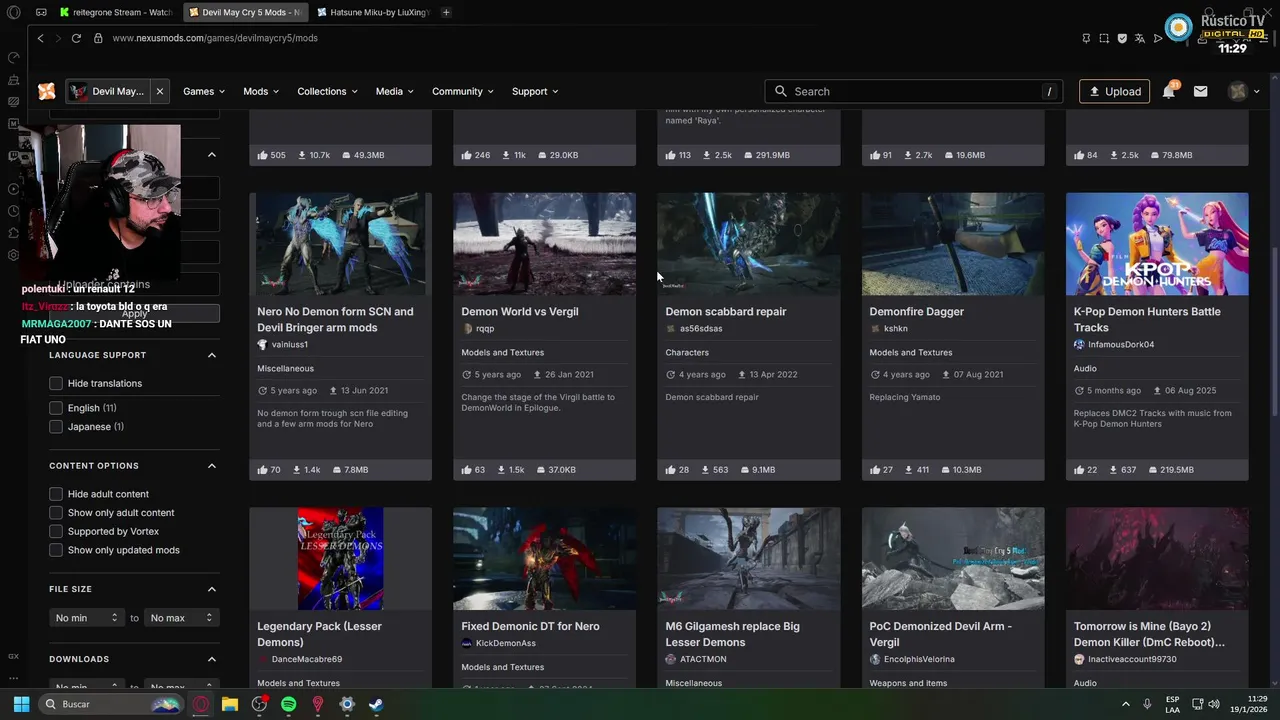Viewport: 1280px width, 720px height.
Task: Check Supported by Vortex
Action: point(56,531)
